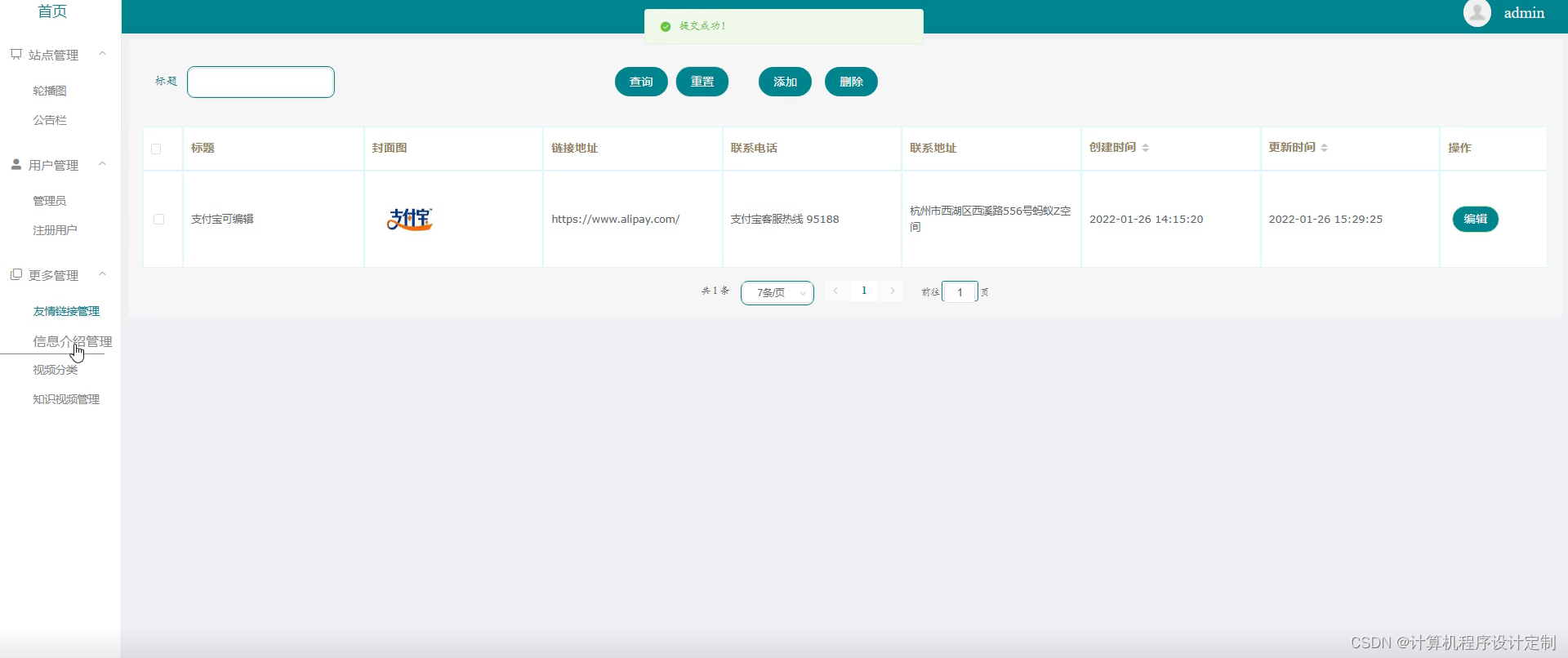Open 公告栏 menu item
Screen dimensions: 1568x658
point(50,120)
